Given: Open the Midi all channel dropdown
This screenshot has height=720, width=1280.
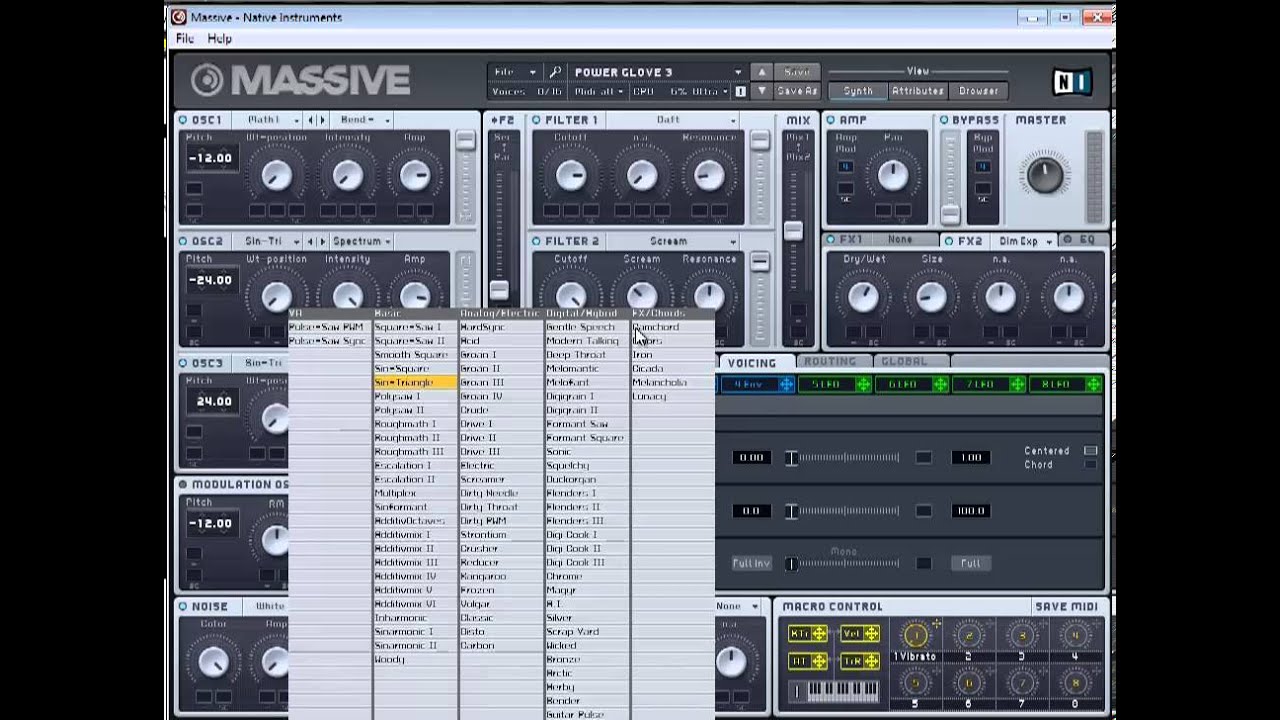Looking at the screenshot, I should click(x=599, y=91).
